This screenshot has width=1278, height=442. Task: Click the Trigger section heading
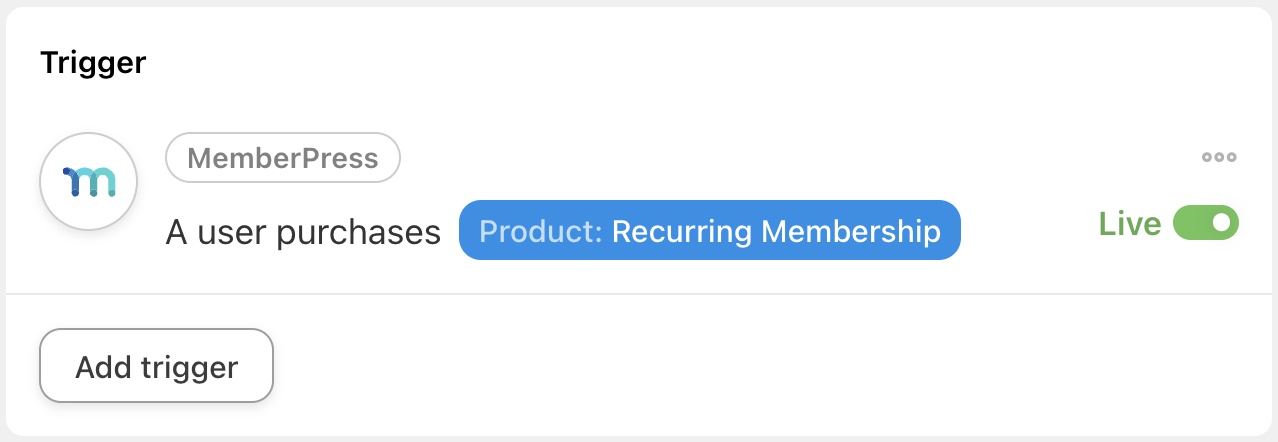tap(93, 64)
